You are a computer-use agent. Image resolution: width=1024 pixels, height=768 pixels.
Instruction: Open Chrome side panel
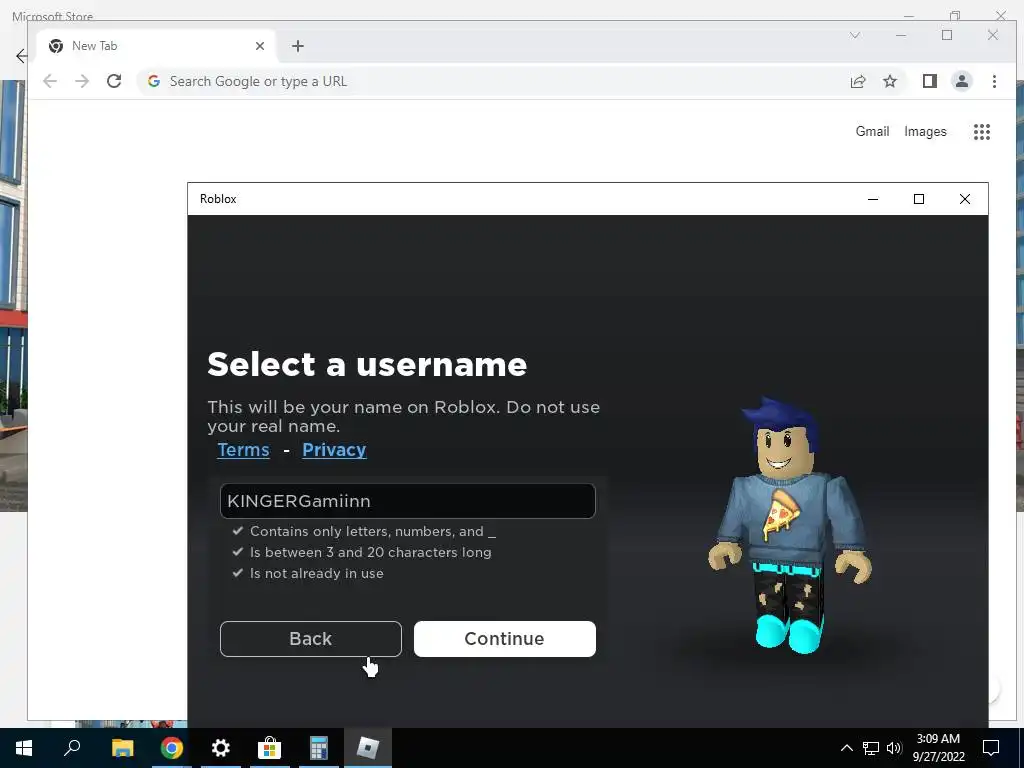929,81
